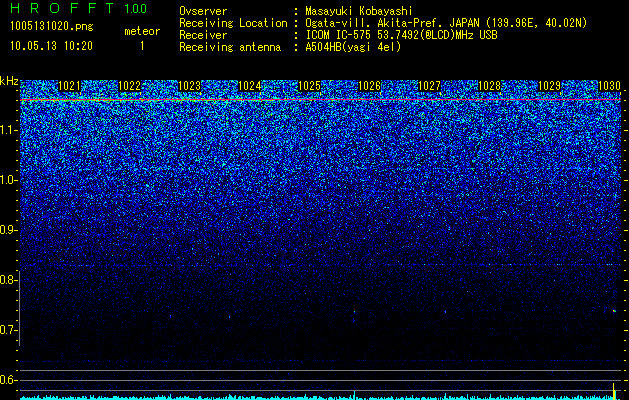Image resolution: width=629 pixels, height=400 pixels.
Task: Click the red horizontal line below time markers
Action: (320, 99)
